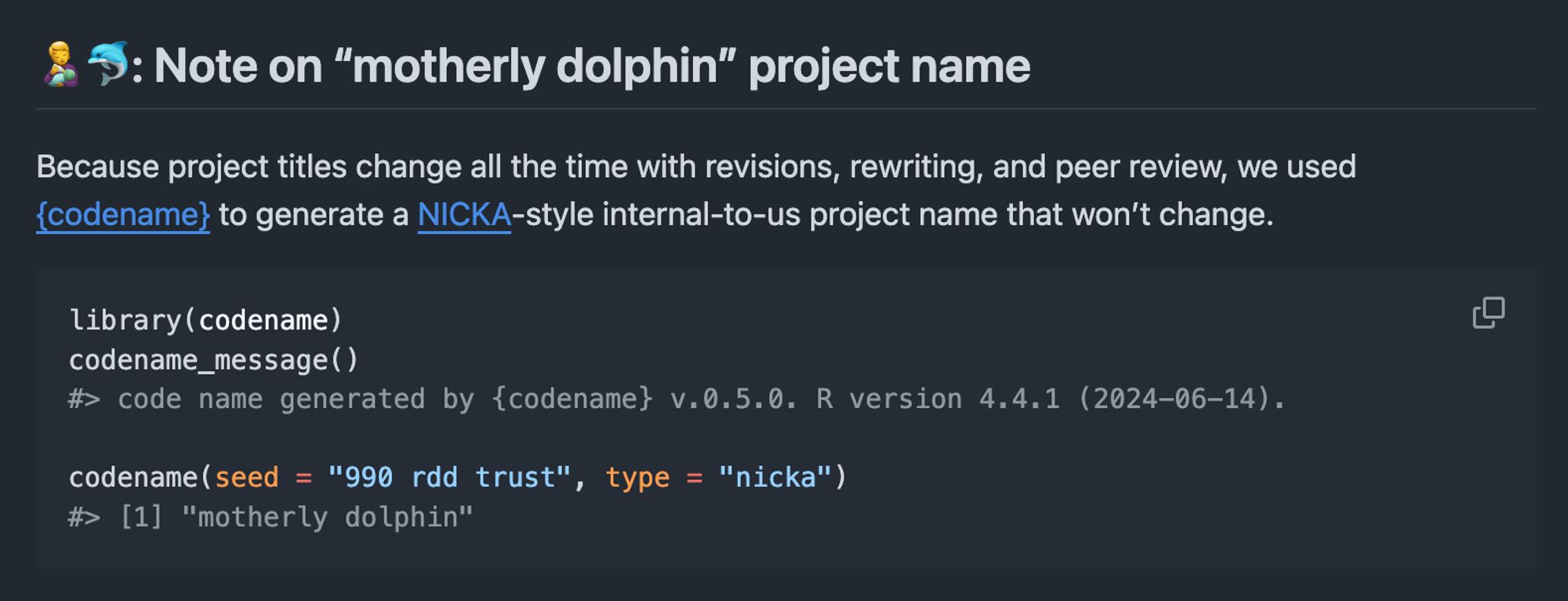This screenshot has width=1568, height=601.
Task: Click the dolphin emoji in the heading
Action: [x=108, y=64]
